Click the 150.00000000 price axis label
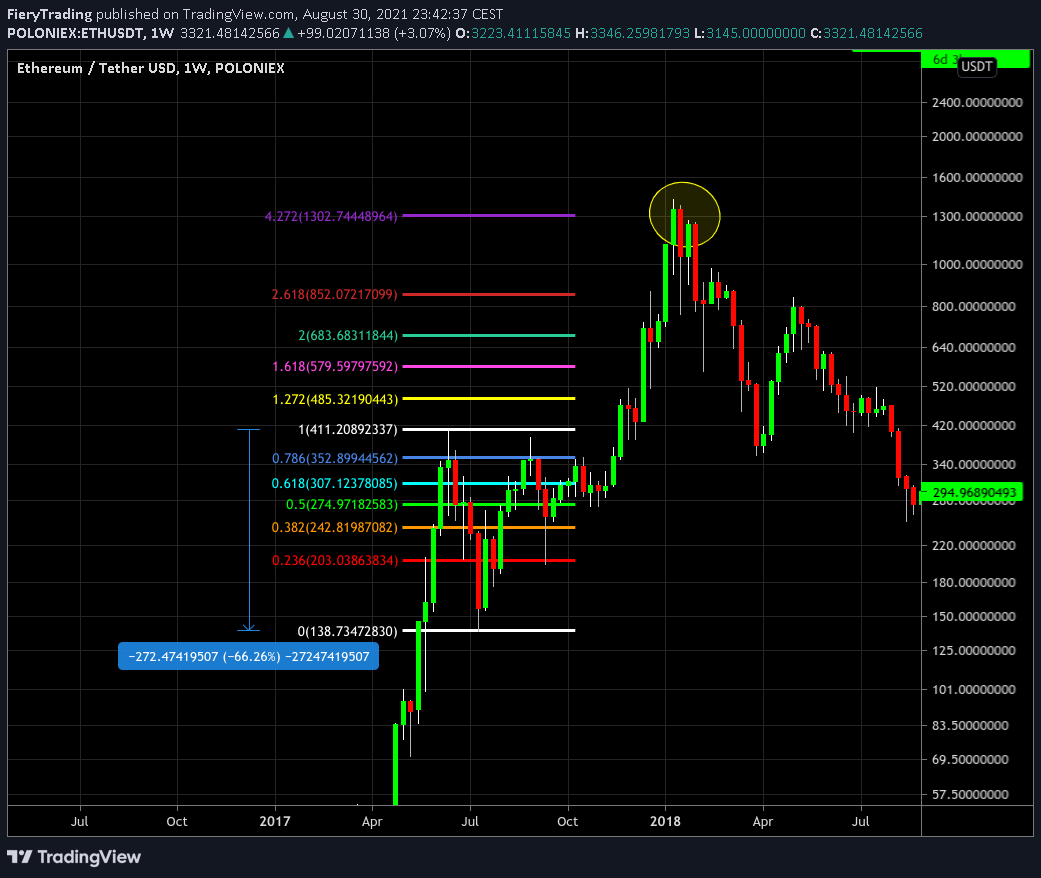The width and height of the screenshot is (1041, 878). 974,617
